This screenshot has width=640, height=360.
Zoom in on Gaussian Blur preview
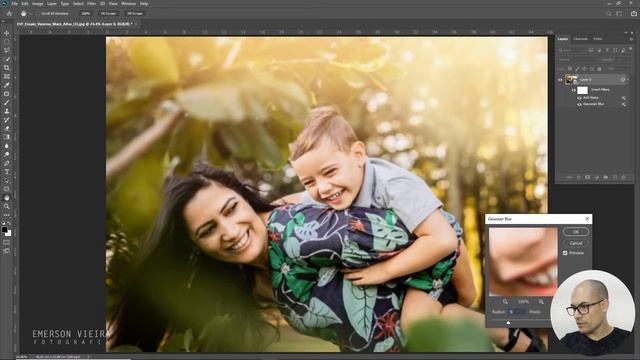[x=541, y=302]
